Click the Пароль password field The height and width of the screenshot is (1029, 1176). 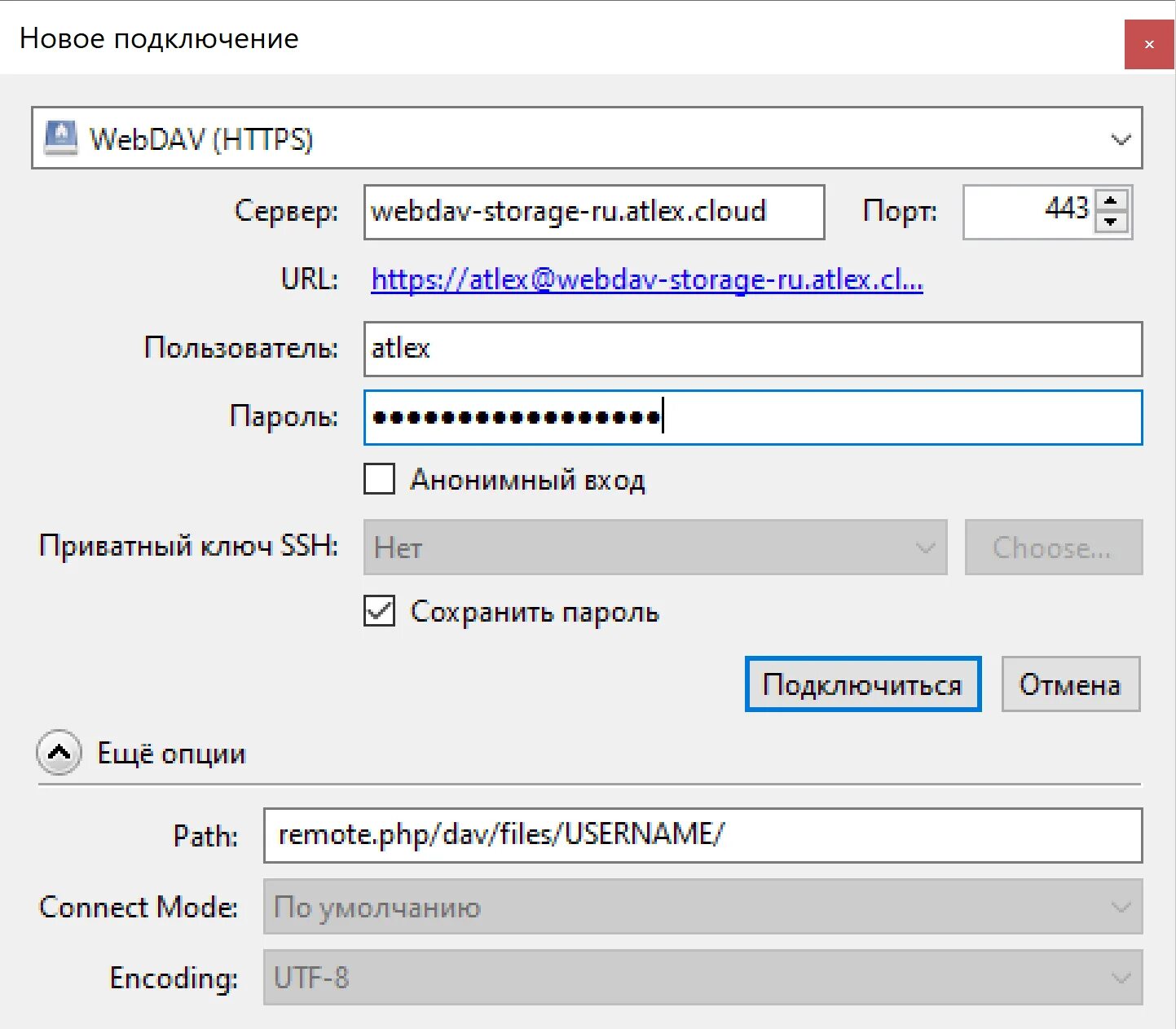[x=752, y=418]
